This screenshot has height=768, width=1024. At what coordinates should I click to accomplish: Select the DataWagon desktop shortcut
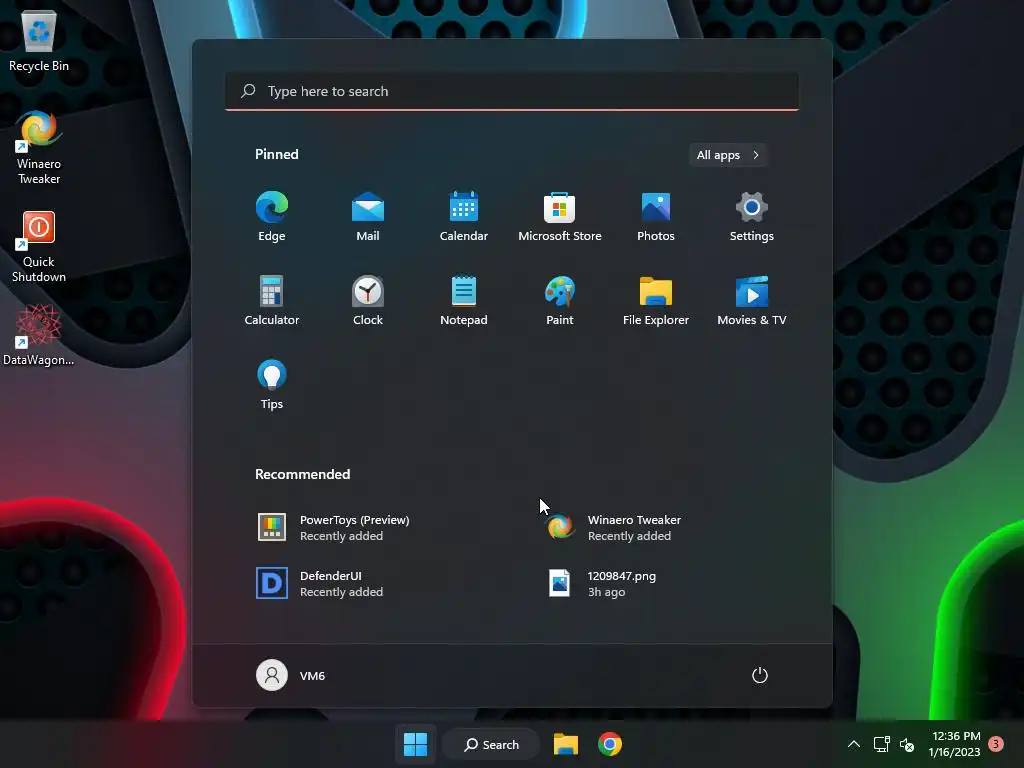[39, 336]
